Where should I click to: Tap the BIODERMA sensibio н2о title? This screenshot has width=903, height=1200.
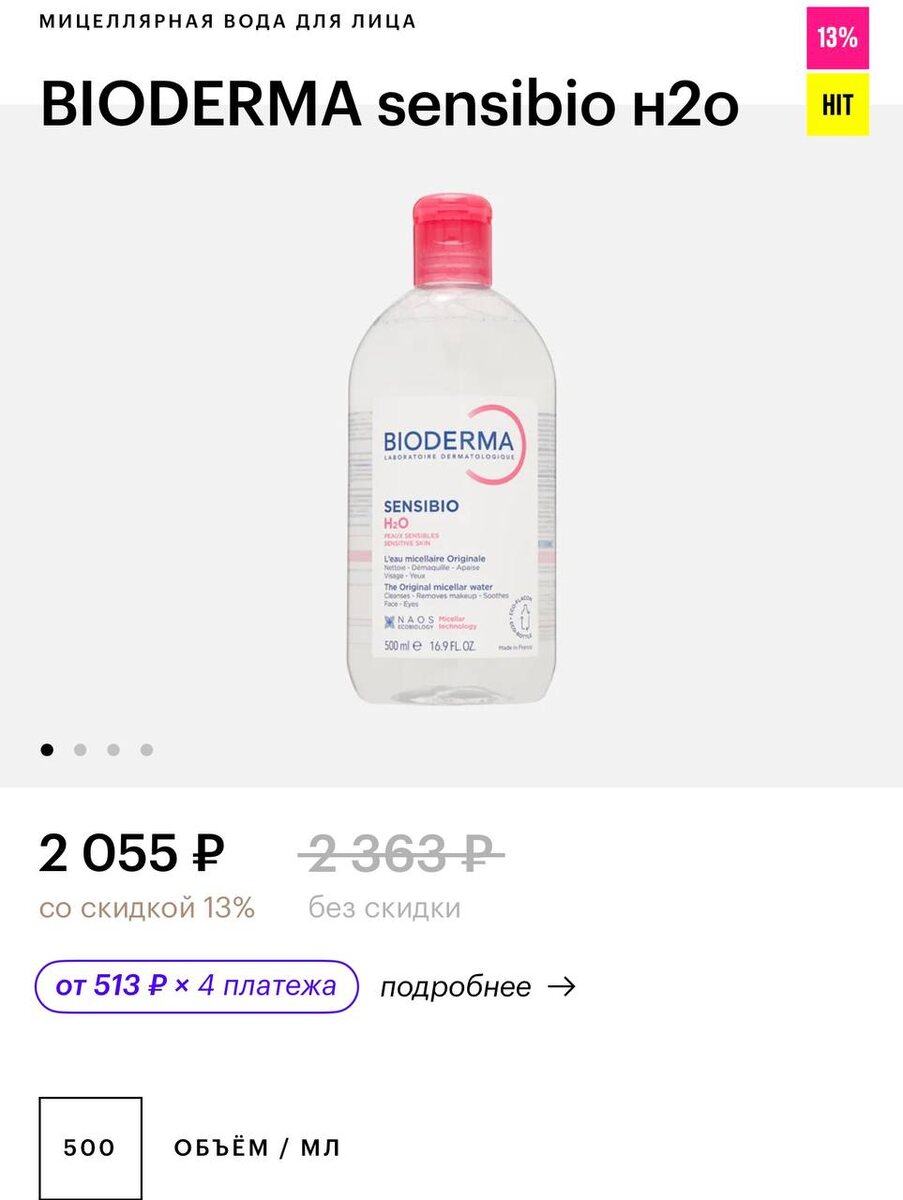(x=389, y=104)
